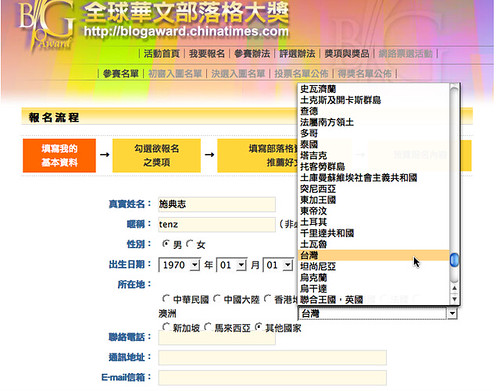Select 烏克蘭 from the country list

point(373,277)
